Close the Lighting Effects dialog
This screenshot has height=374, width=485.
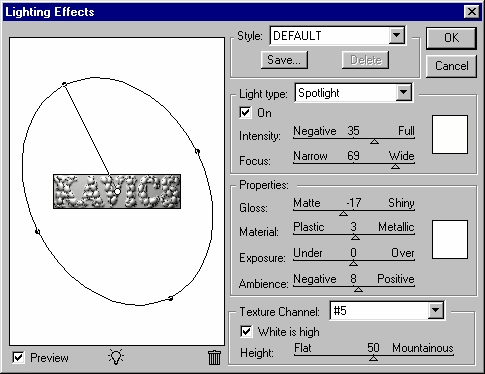(x=472, y=12)
